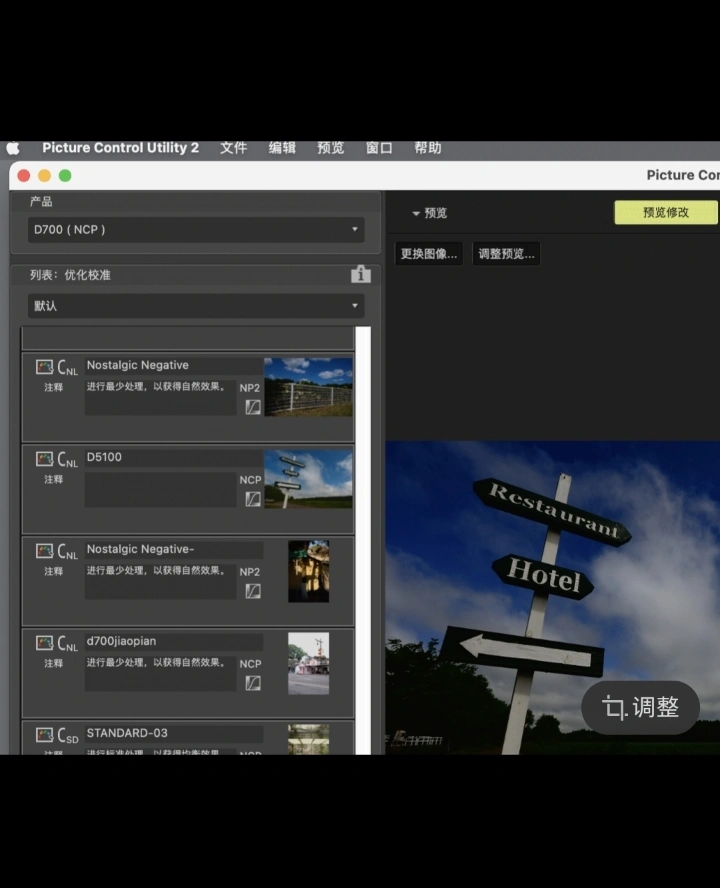Screen dimensions: 720x888
Task: Click the picture control icon of Nostalgic Negative- row
Action: (44, 551)
